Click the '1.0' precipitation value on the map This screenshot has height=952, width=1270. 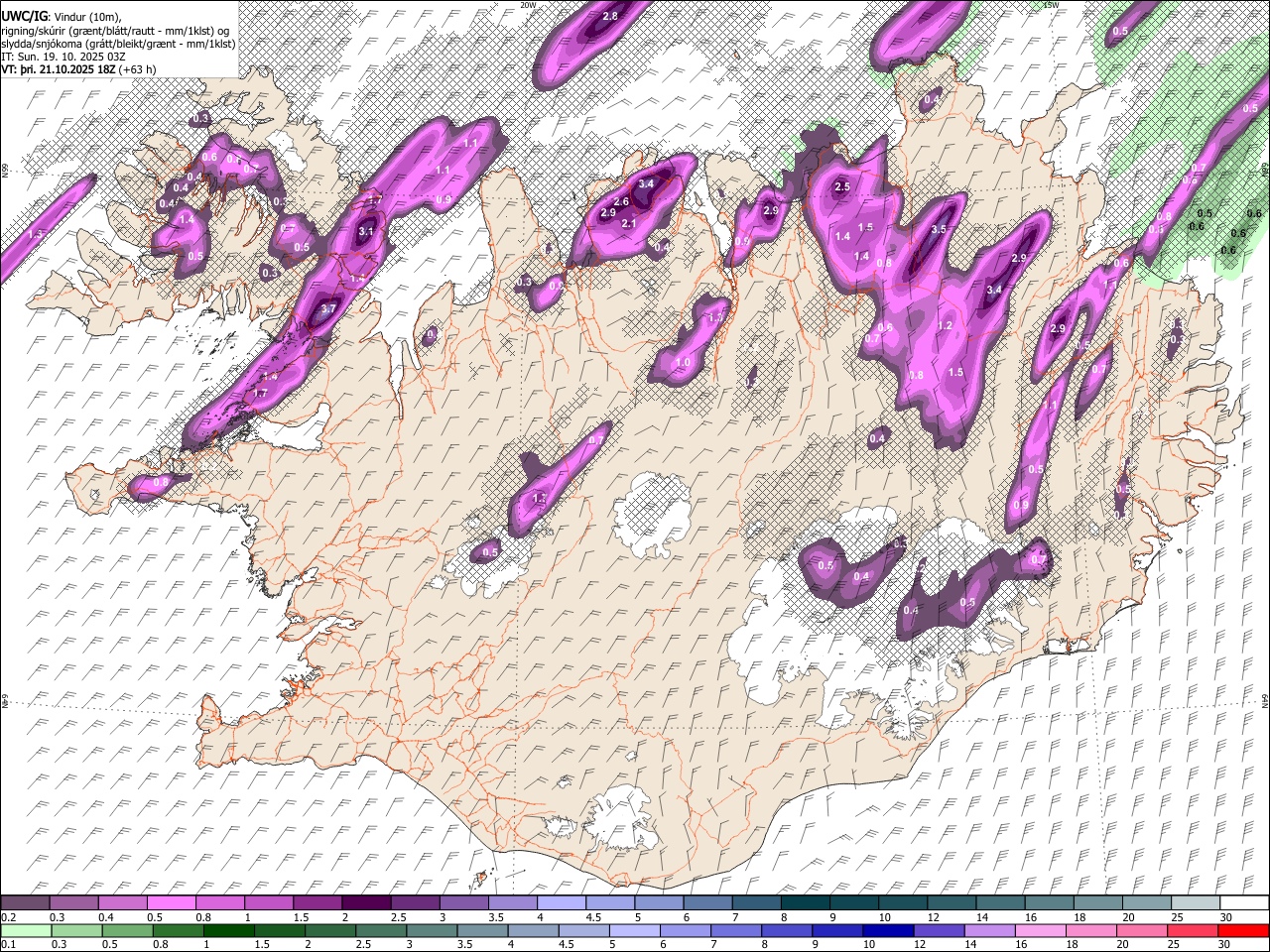pos(683,363)
